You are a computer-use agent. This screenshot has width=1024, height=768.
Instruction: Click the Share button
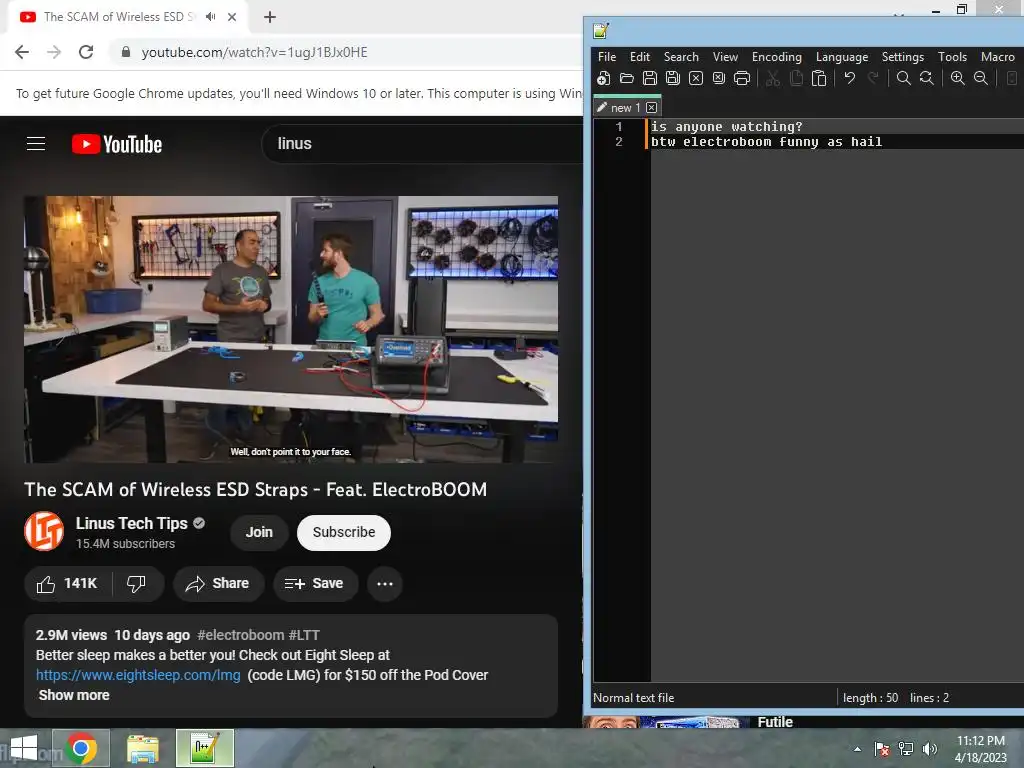[x=218, y=584]
